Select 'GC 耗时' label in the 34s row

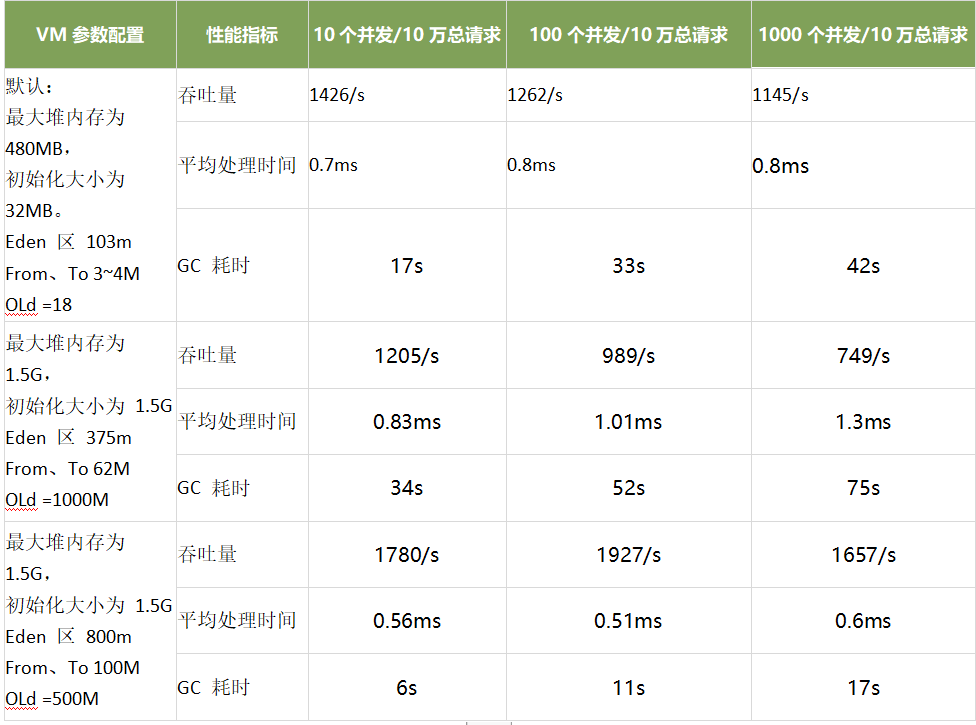pyautogui.click(x=214, y=488)
